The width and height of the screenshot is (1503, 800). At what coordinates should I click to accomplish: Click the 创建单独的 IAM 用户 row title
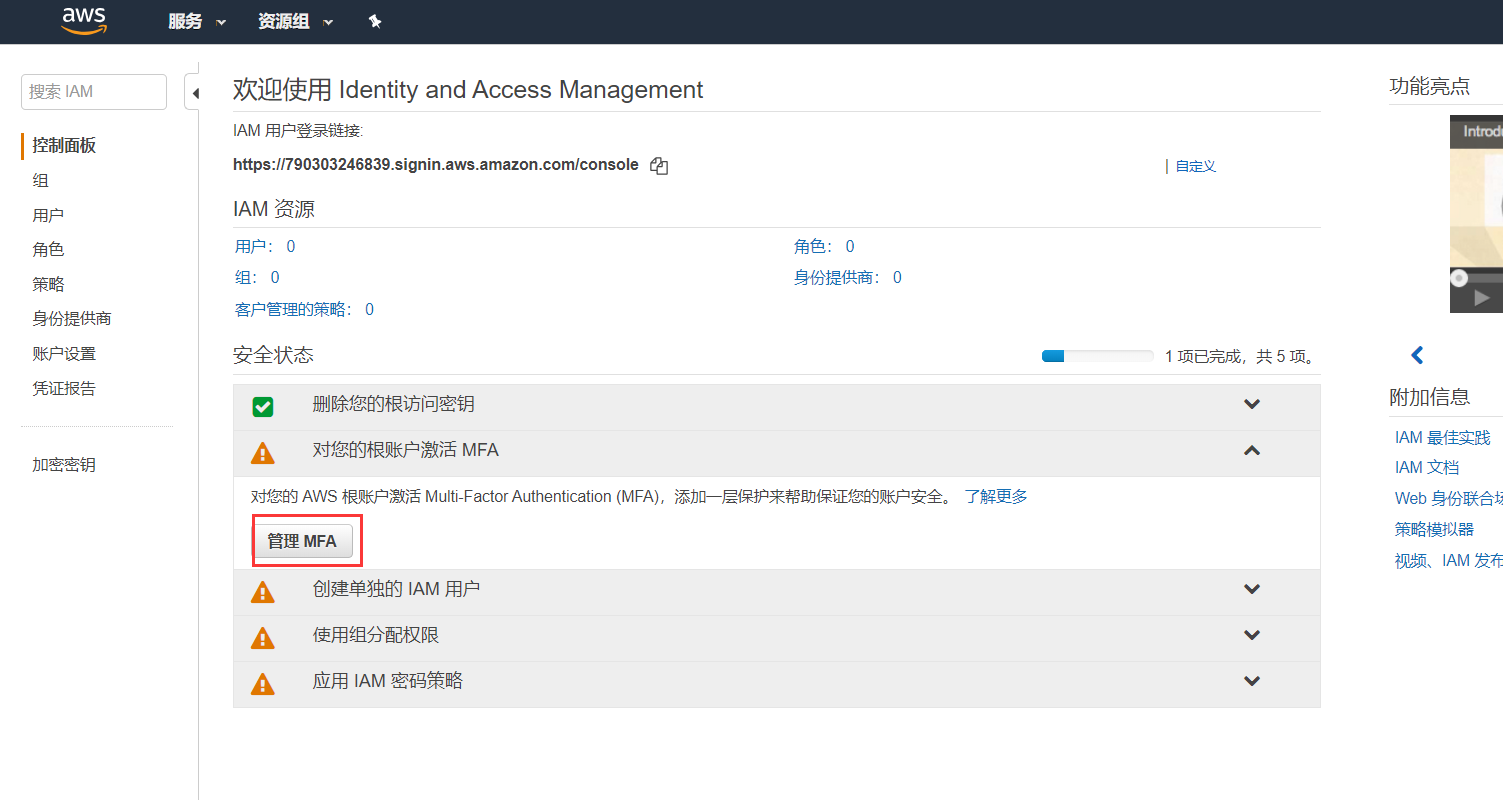coord(397,589)
